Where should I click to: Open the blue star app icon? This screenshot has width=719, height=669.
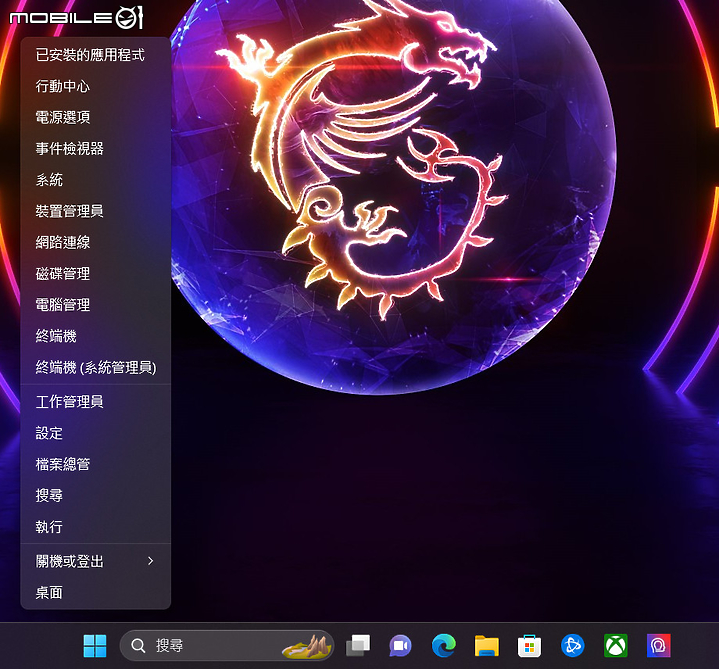point(572,646)
